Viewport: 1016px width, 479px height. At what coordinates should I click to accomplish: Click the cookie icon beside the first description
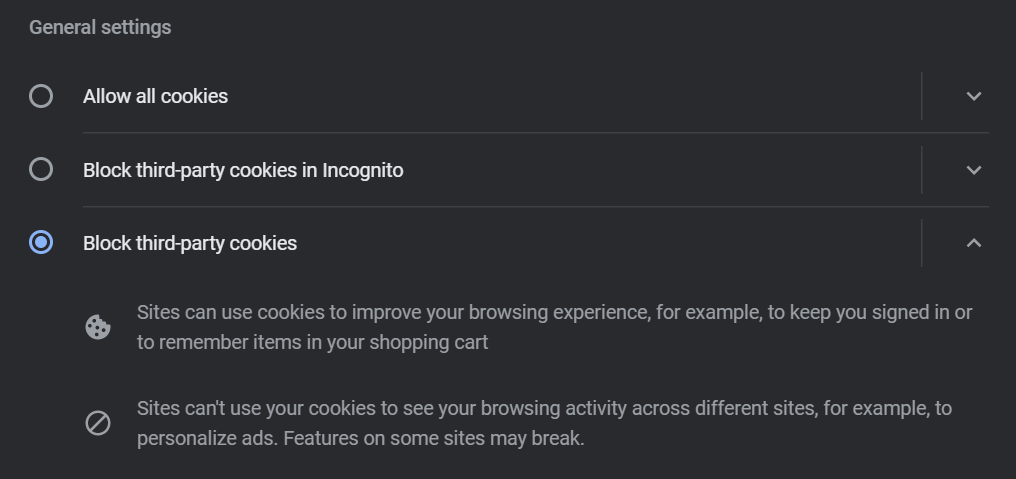pyautogui.click(x=98, y=327)
